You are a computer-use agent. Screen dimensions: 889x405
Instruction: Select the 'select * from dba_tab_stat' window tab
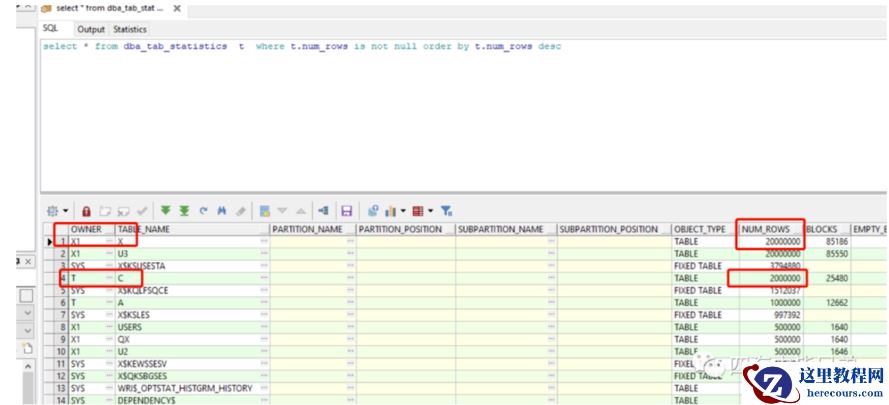(108, 9)
